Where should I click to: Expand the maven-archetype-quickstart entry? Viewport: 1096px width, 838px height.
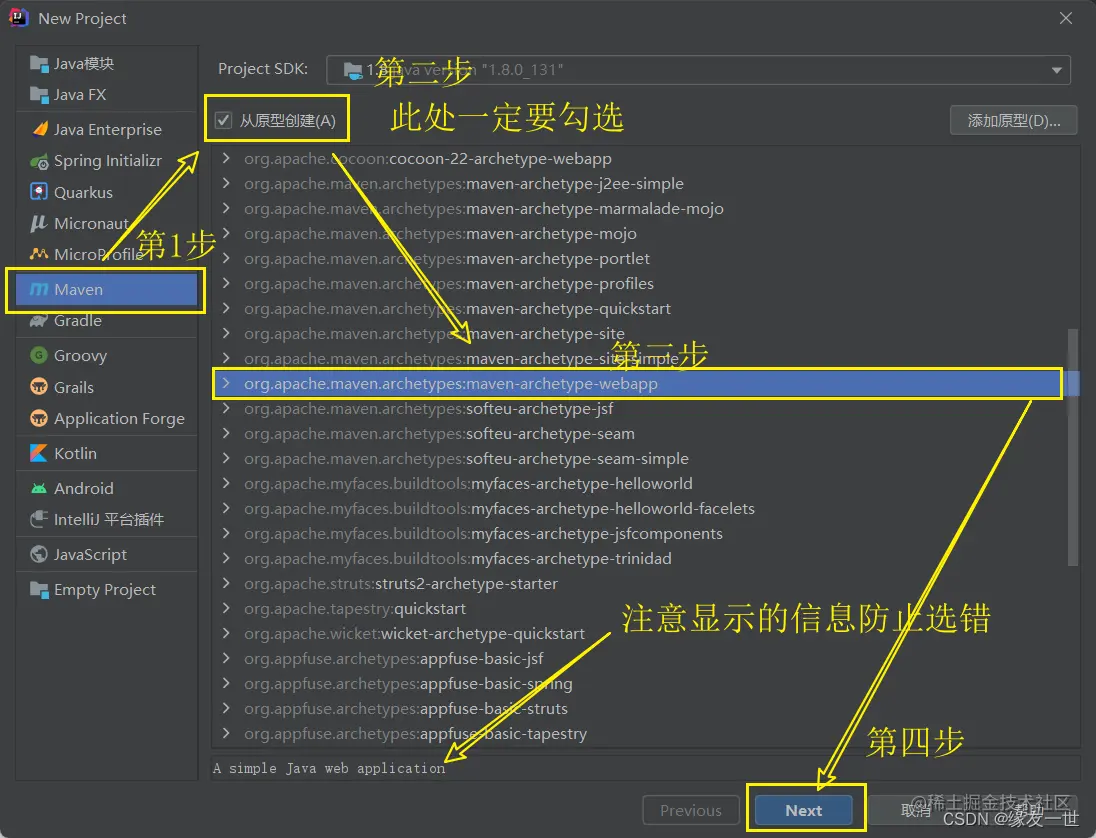[x=227, y=308]
